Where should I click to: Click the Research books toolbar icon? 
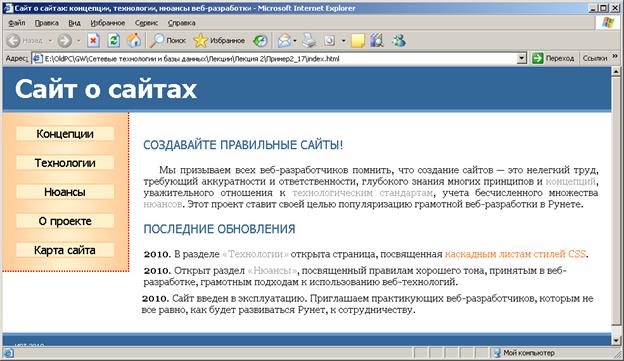[376, 40]
